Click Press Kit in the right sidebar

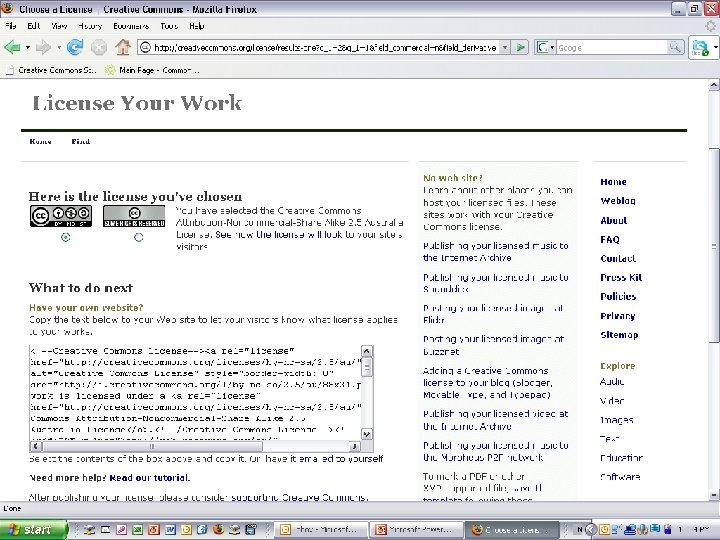point(621,277)
